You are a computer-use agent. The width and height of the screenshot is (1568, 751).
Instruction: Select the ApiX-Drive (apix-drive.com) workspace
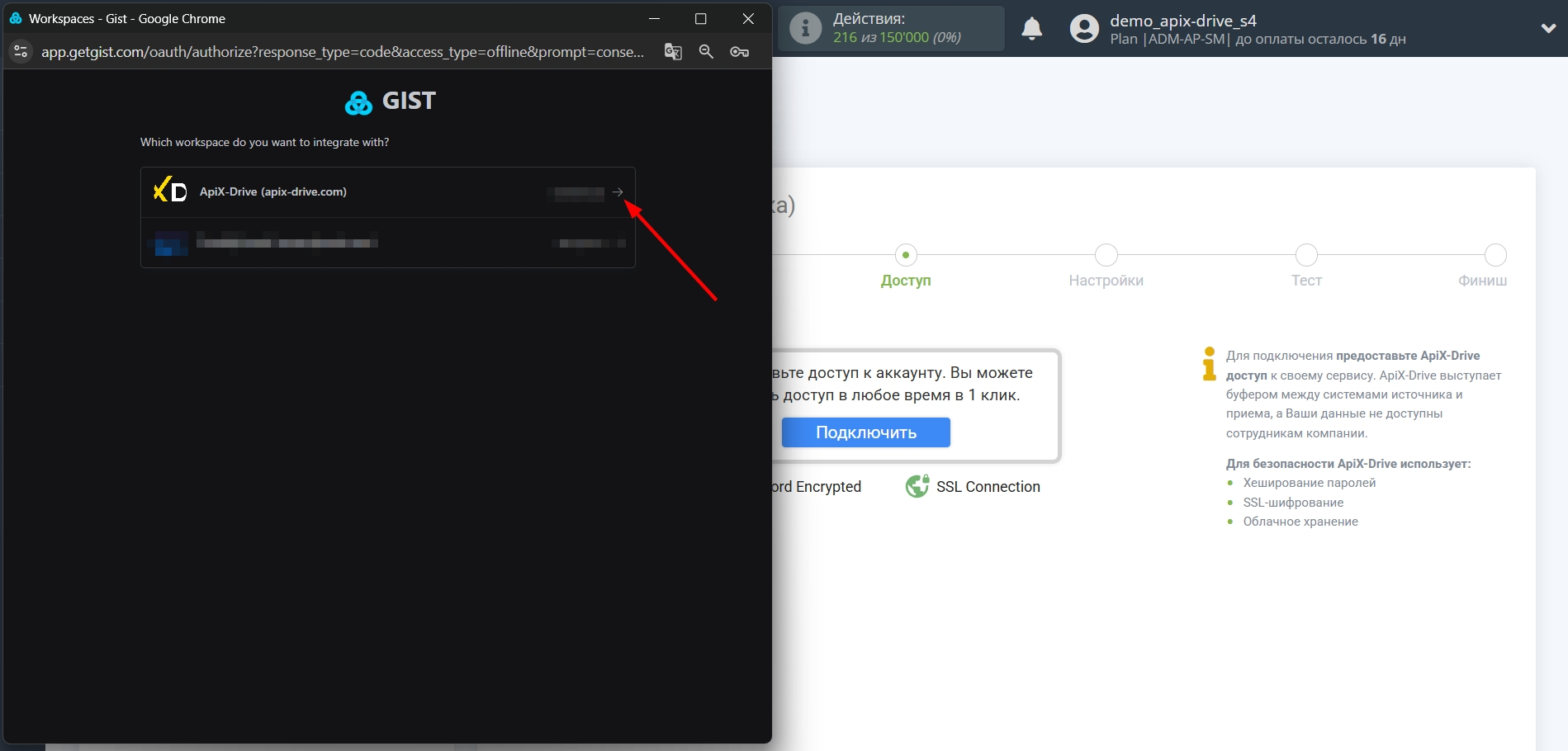[273, 192]
